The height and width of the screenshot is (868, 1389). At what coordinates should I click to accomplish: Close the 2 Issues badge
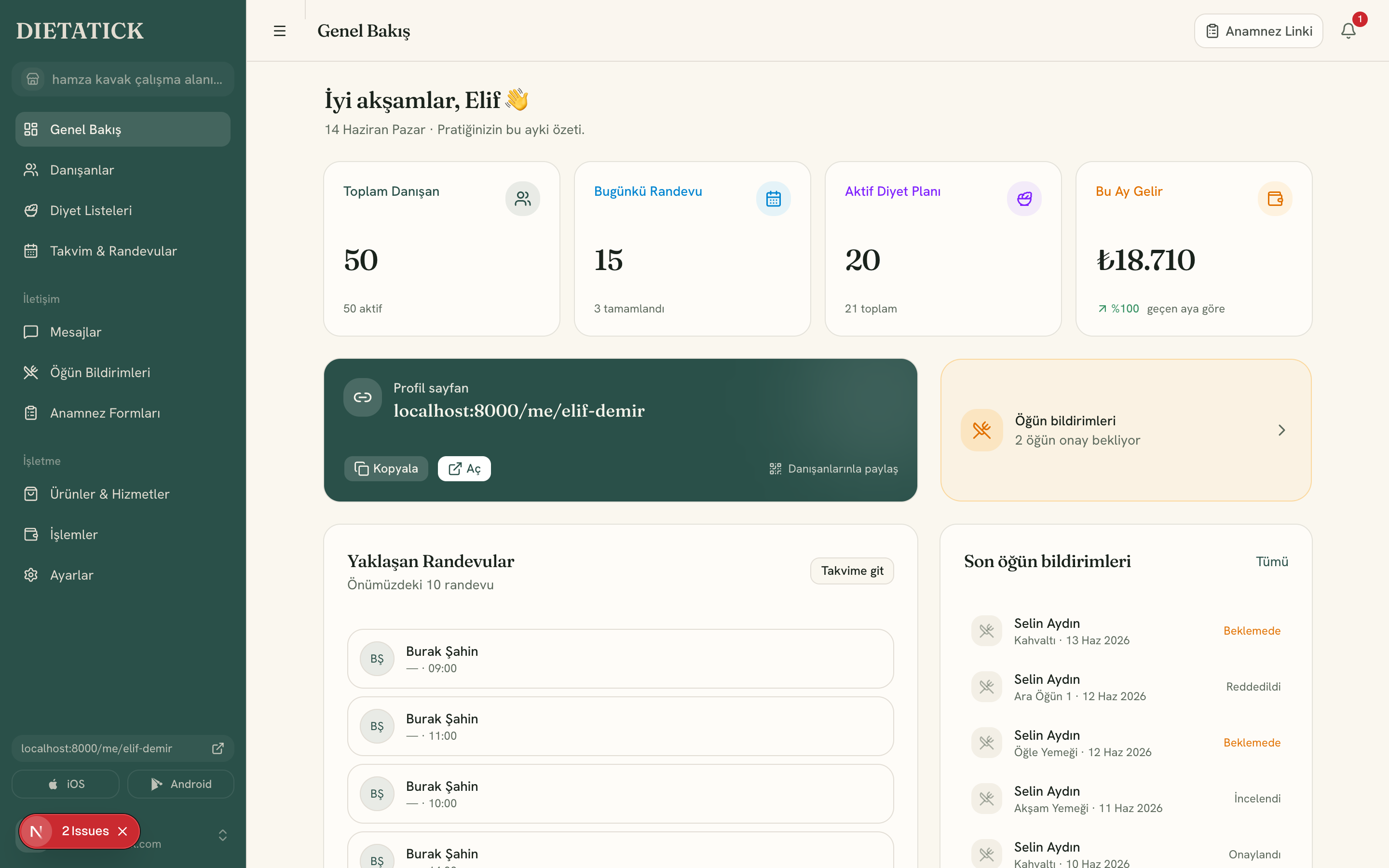[122, 831]
